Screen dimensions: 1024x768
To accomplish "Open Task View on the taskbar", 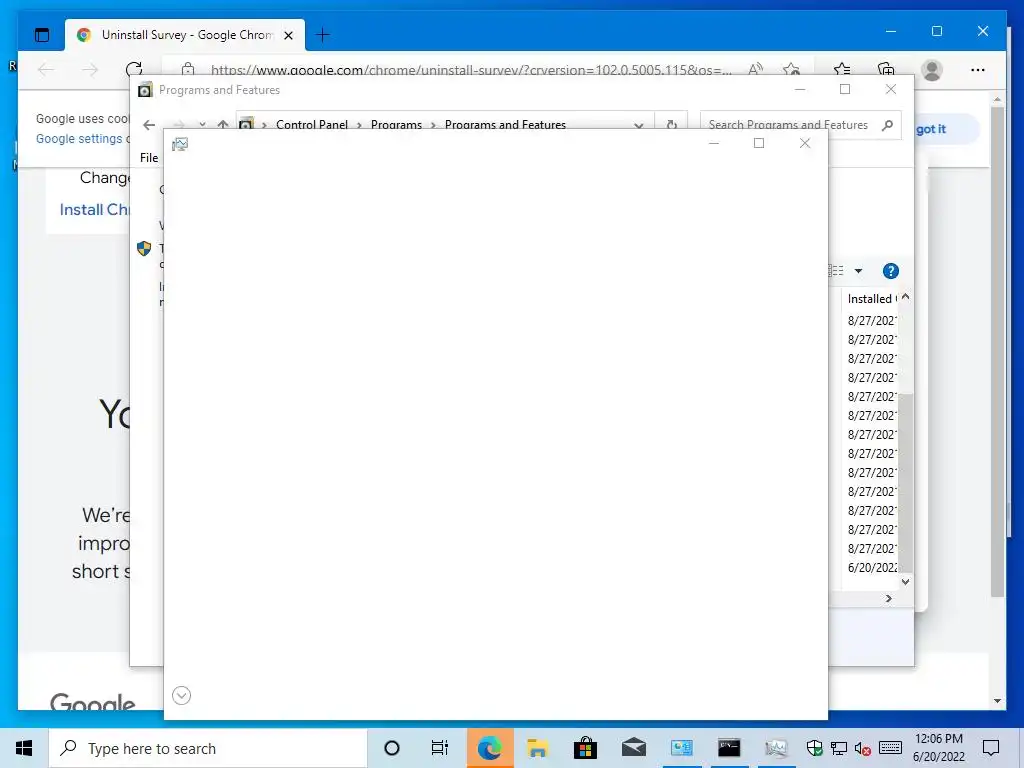I will click(440, 748).
